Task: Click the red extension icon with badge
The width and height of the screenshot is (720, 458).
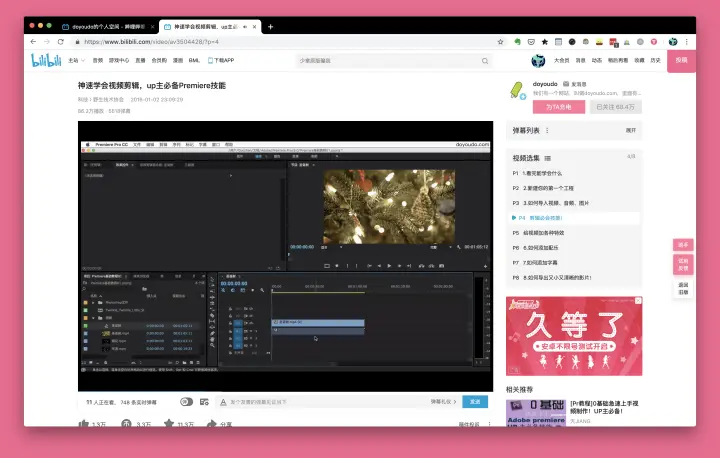Action: [x=613, y=42]
